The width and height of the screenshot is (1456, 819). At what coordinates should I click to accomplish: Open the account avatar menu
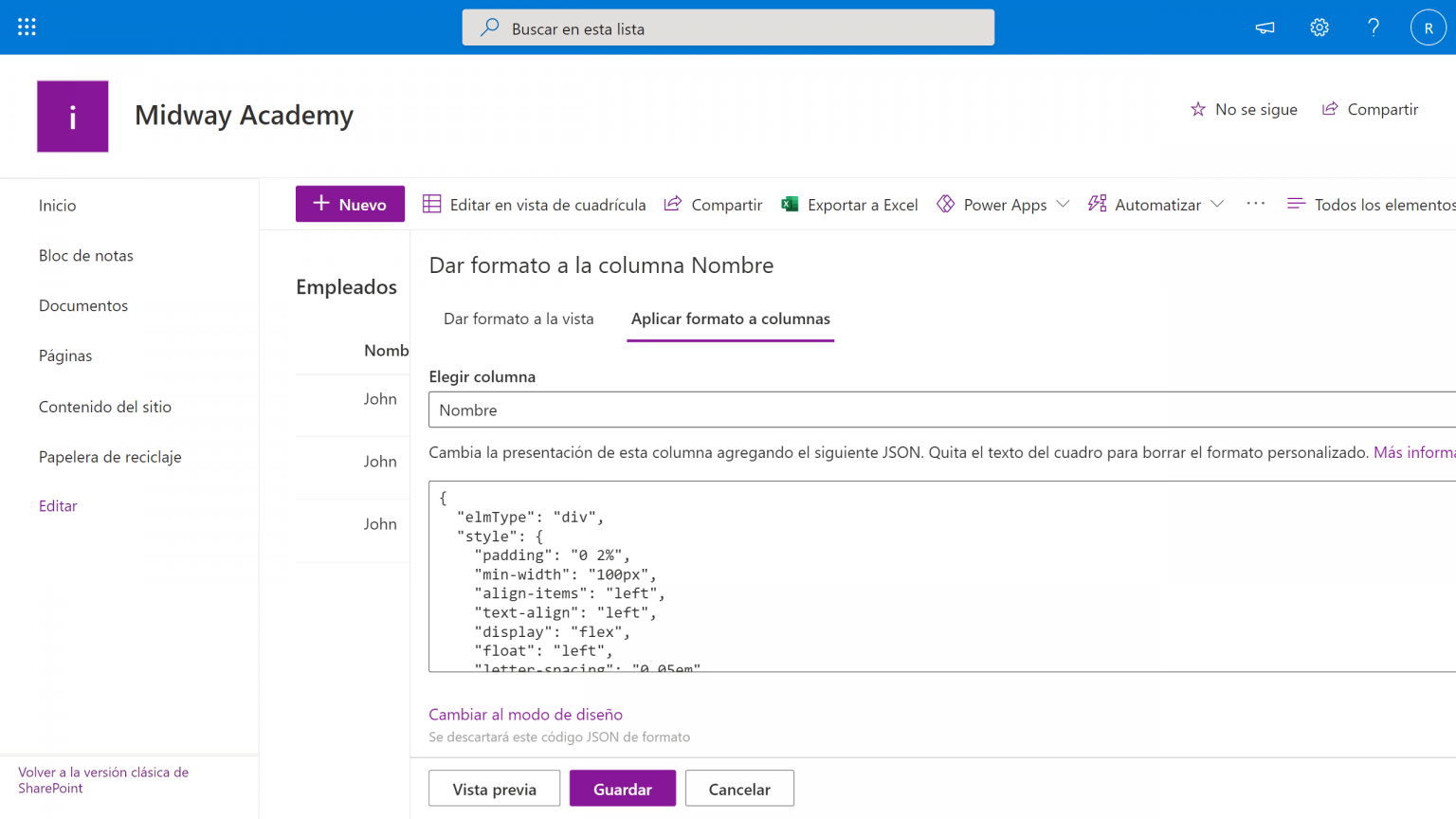1429,27
